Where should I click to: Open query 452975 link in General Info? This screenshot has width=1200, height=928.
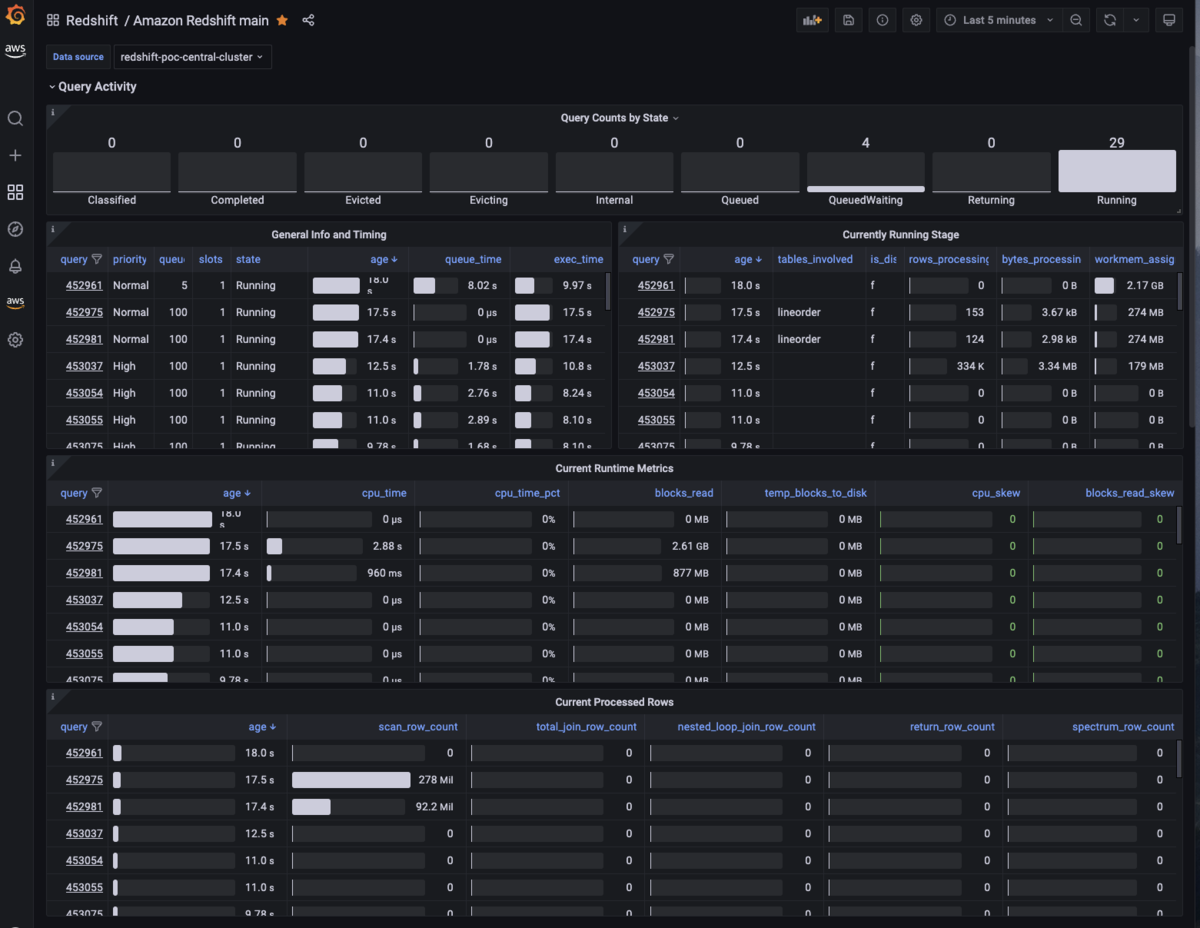(85, 312)
